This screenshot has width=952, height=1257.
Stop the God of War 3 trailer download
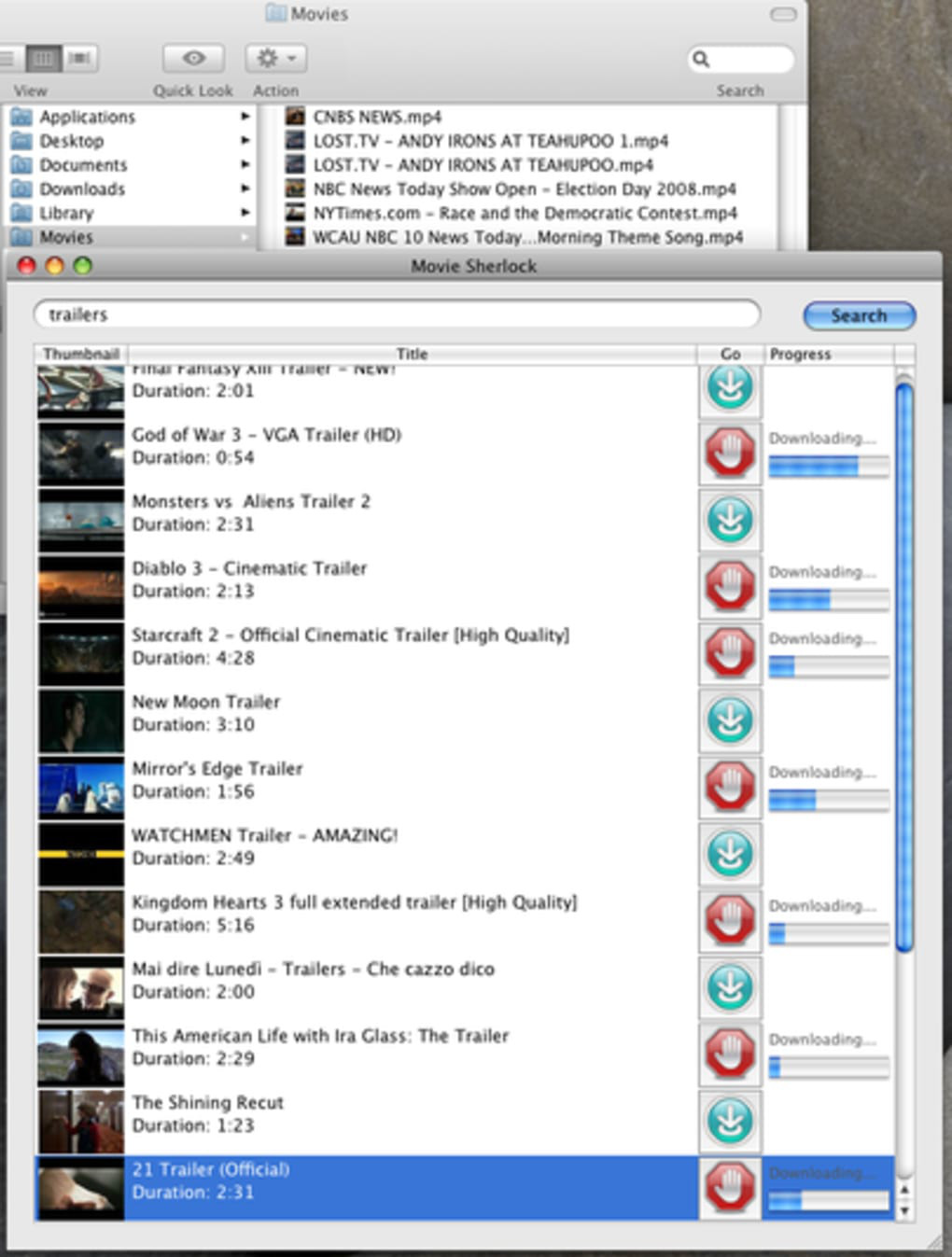[x=730, y=454]
